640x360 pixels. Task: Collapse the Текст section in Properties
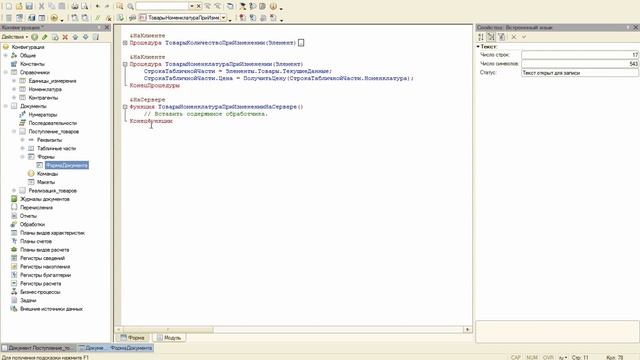pos(478,47)
